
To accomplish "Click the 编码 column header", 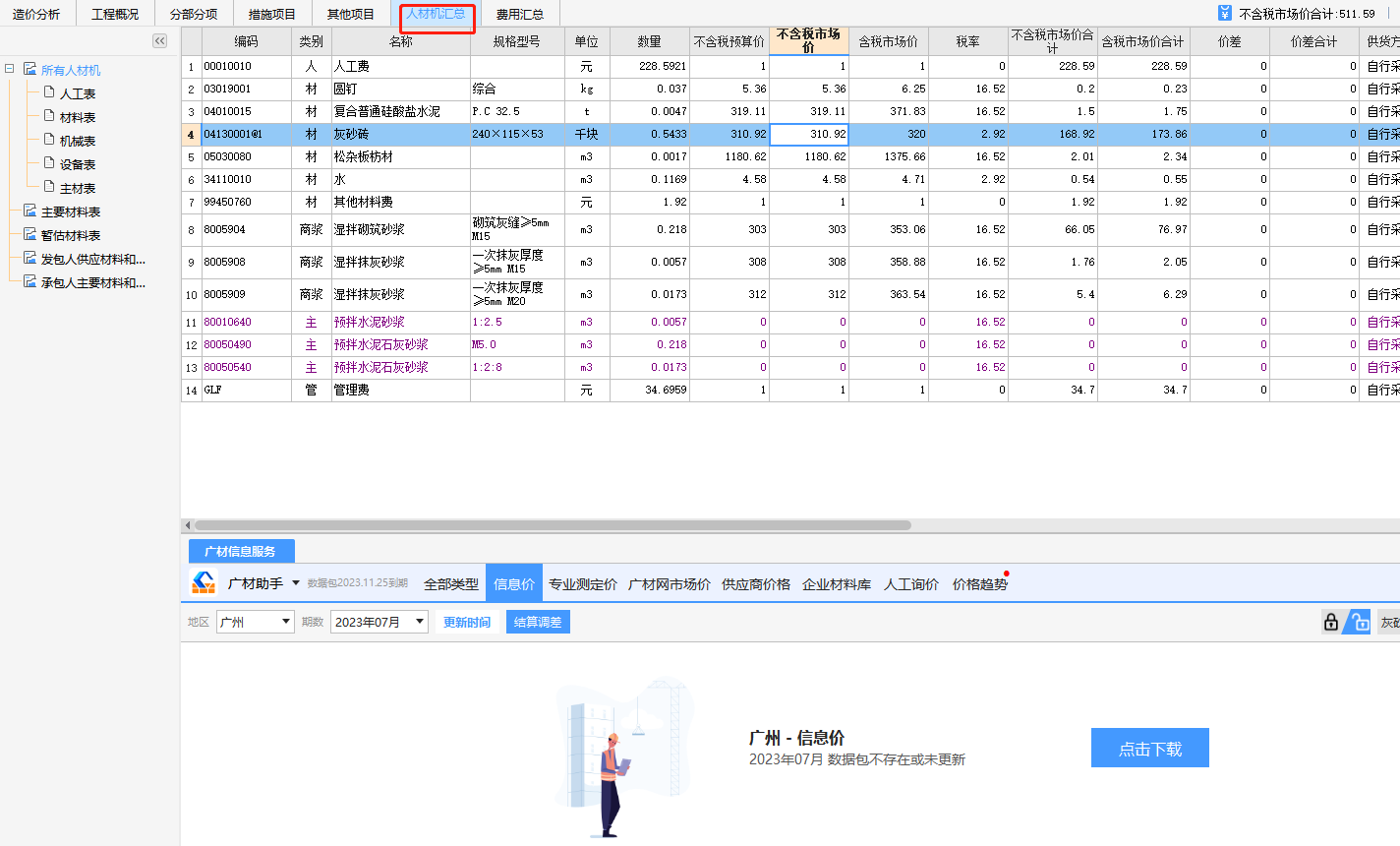I will tap(246, 41).
